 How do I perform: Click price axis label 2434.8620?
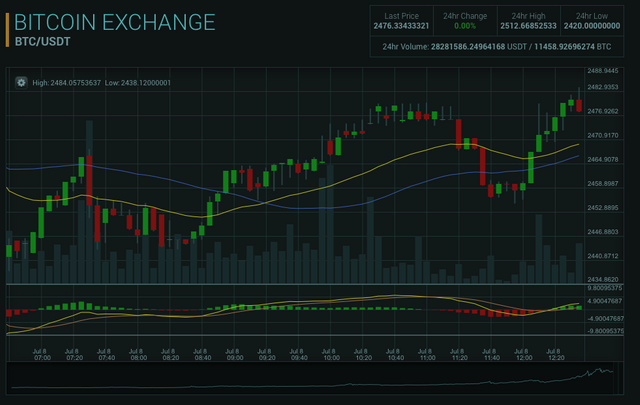[x=602, y=280]
